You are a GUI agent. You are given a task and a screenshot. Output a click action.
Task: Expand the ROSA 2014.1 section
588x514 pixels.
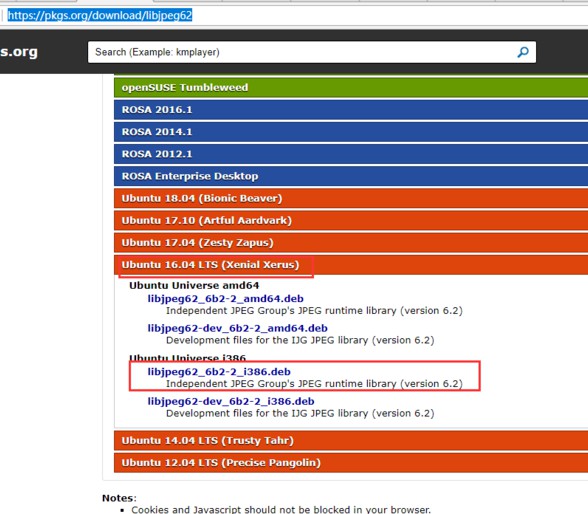pos(351,132)
